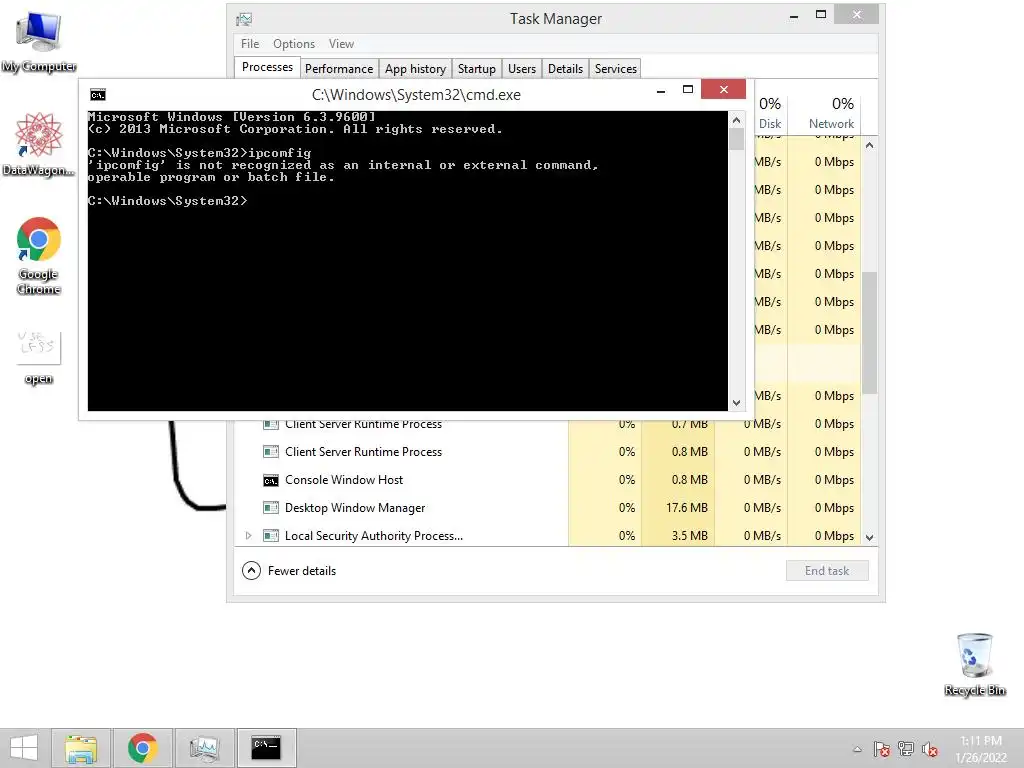The image size is (1024, 768).
Task: Click Task Manager scrollbar up arrow
Action: pyautogui.click(x=869, y=145)
